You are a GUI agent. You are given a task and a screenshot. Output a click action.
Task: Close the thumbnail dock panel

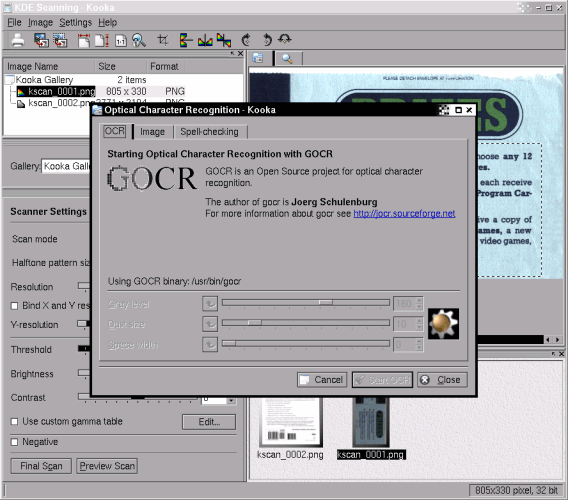click(x=561, y=354)
